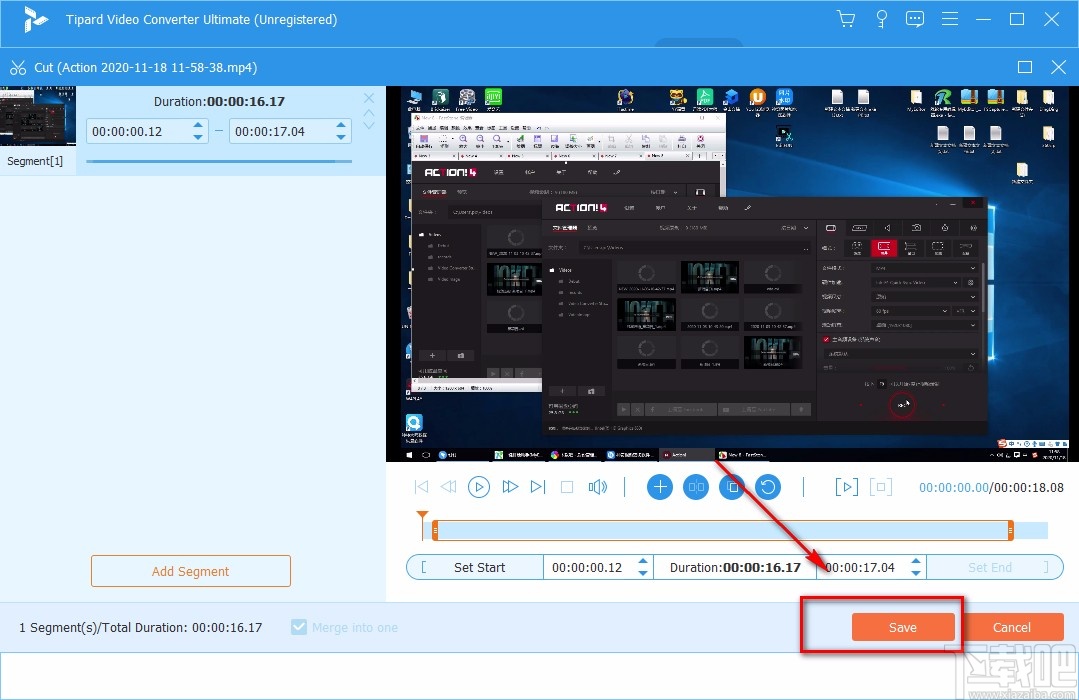Open the shopping cart purchase icon
Image resolution: width=1079 pixels, height=700 pixels.
pos(846,19)
